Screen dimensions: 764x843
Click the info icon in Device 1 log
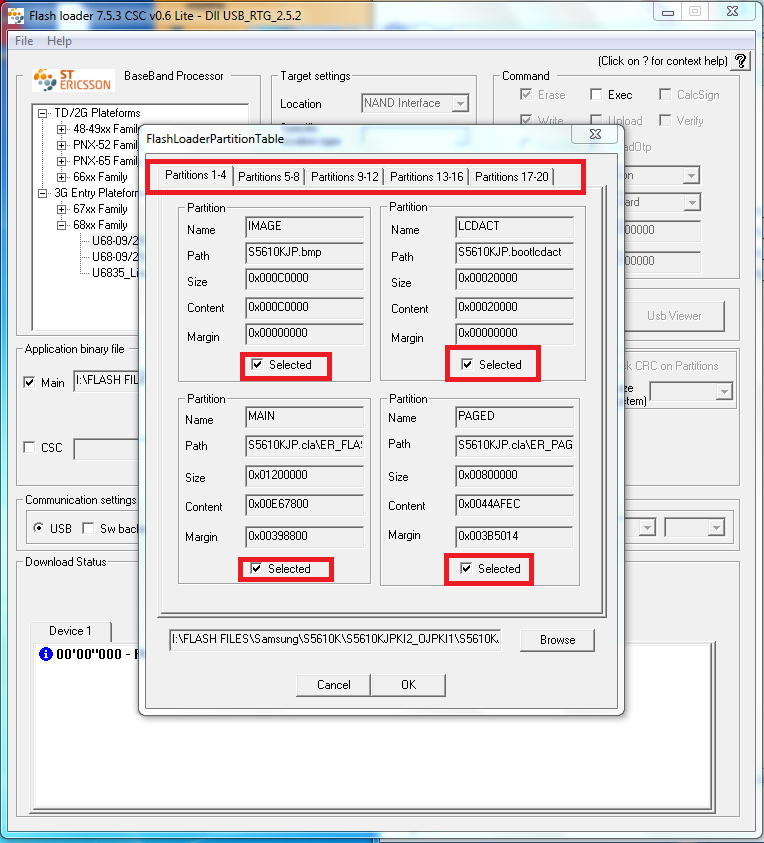46,654
